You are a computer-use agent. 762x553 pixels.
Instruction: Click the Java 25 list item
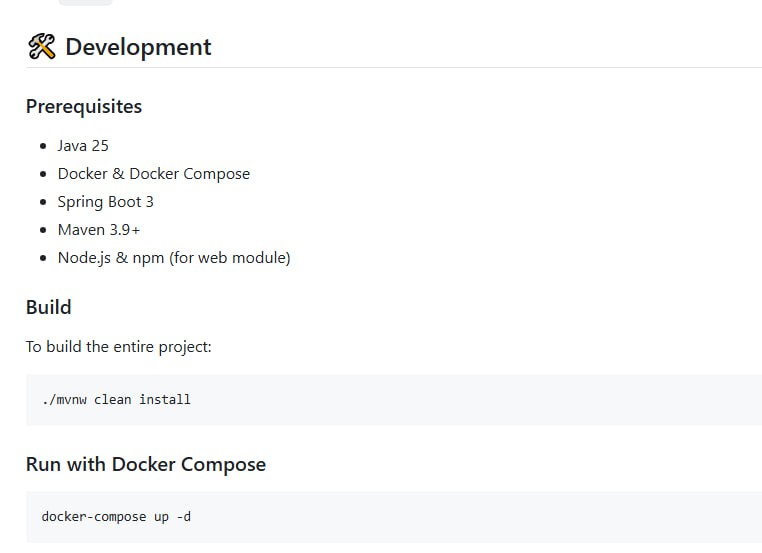[x=83, y=146]
